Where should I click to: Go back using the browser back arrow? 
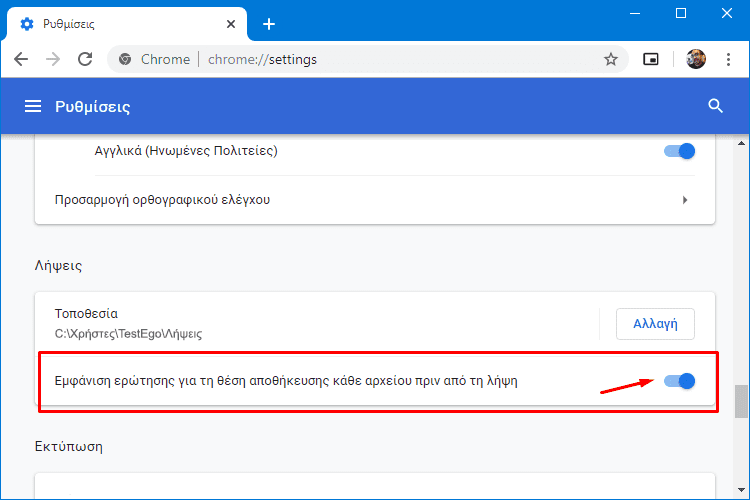click(x=21, y=59)
